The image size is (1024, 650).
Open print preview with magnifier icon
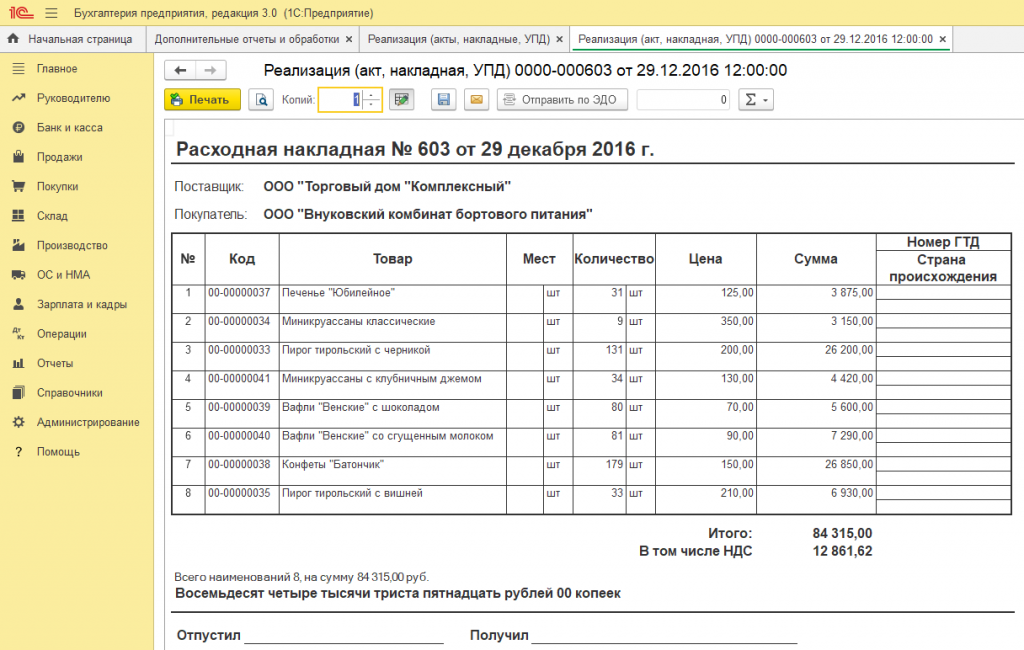[x=261, y=99]
